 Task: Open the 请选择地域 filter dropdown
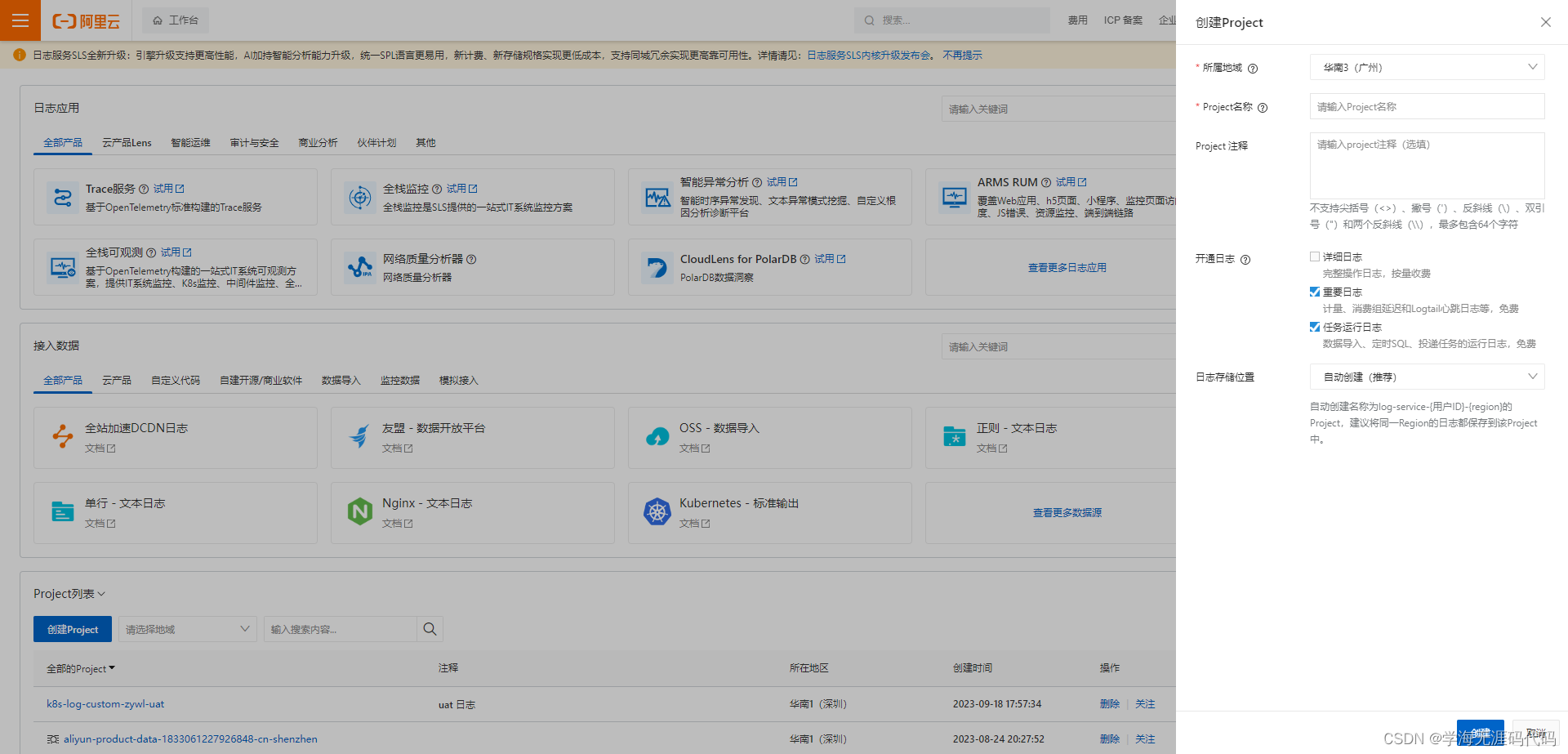[x=188, y=629]
